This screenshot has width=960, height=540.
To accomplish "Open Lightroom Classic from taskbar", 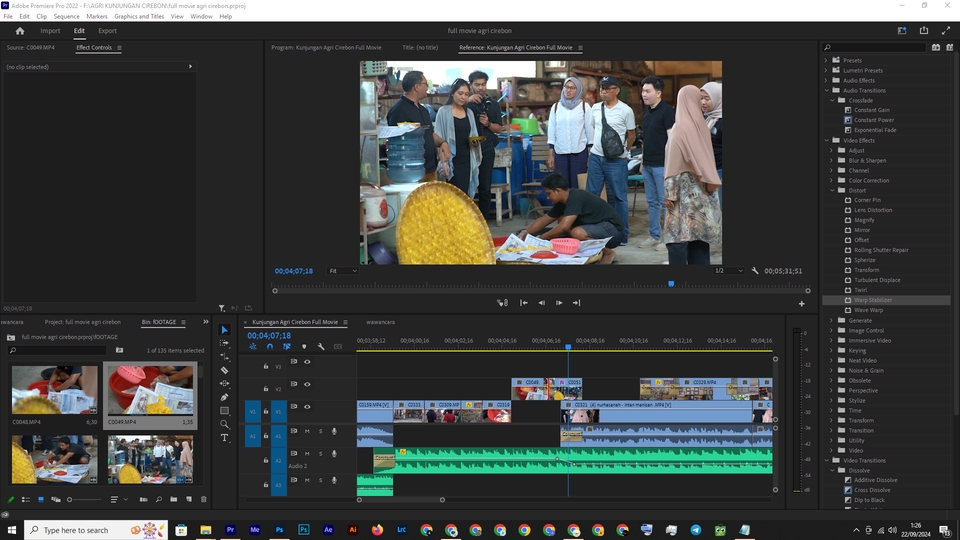I will [x=402, y=530].
